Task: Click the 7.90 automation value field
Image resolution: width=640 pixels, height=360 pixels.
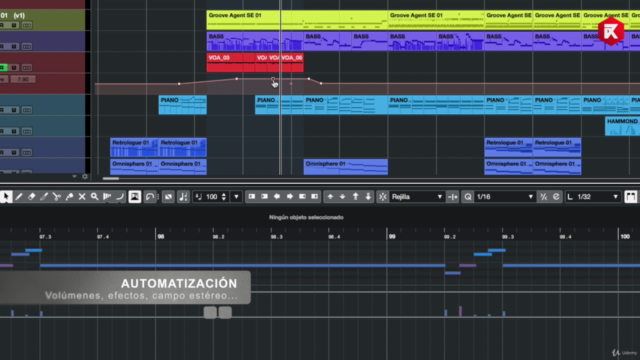Action: pos(23,79)
